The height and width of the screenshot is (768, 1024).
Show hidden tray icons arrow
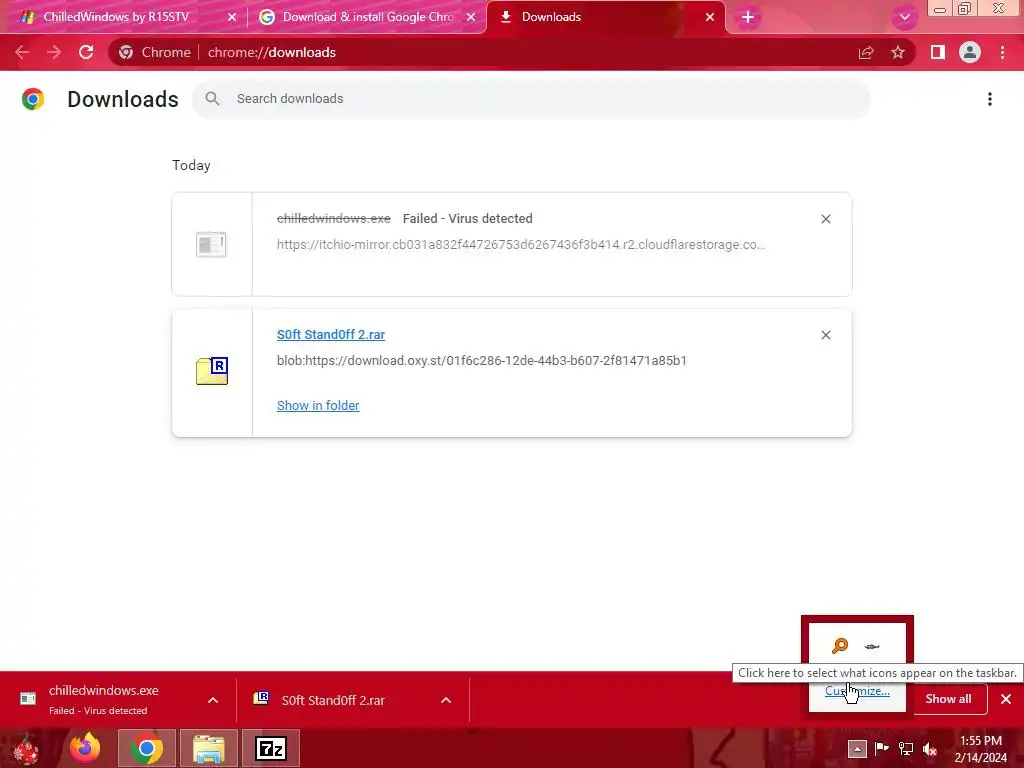857,748
